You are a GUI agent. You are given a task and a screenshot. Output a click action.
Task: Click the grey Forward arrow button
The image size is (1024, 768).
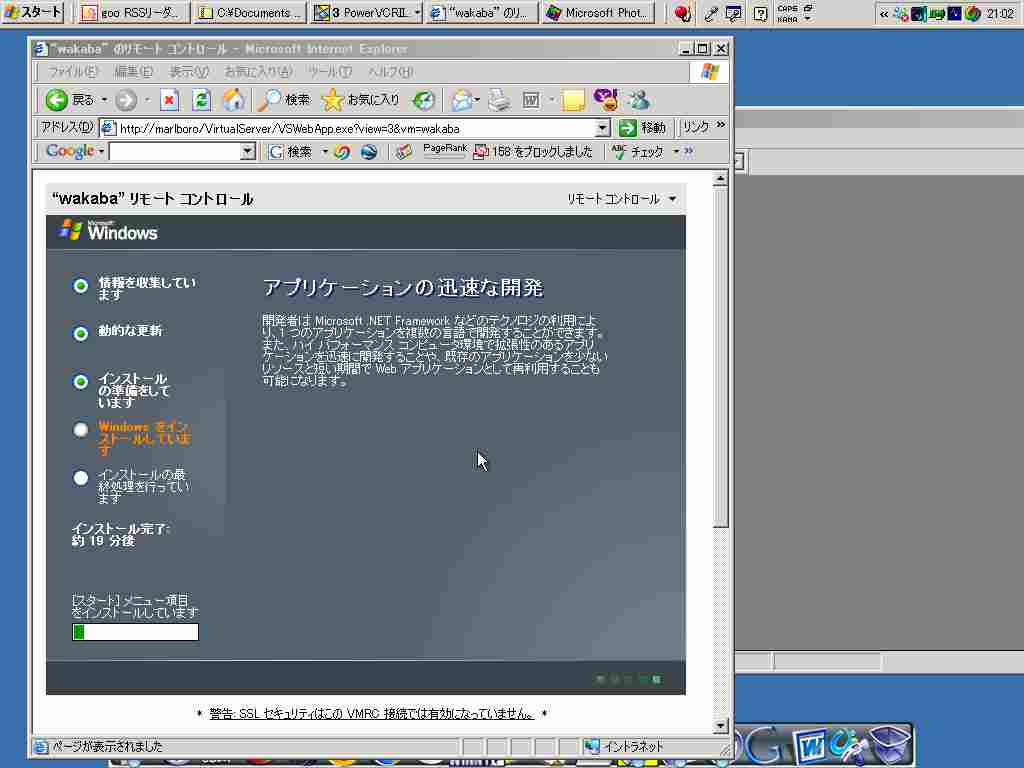coord(126,100)
